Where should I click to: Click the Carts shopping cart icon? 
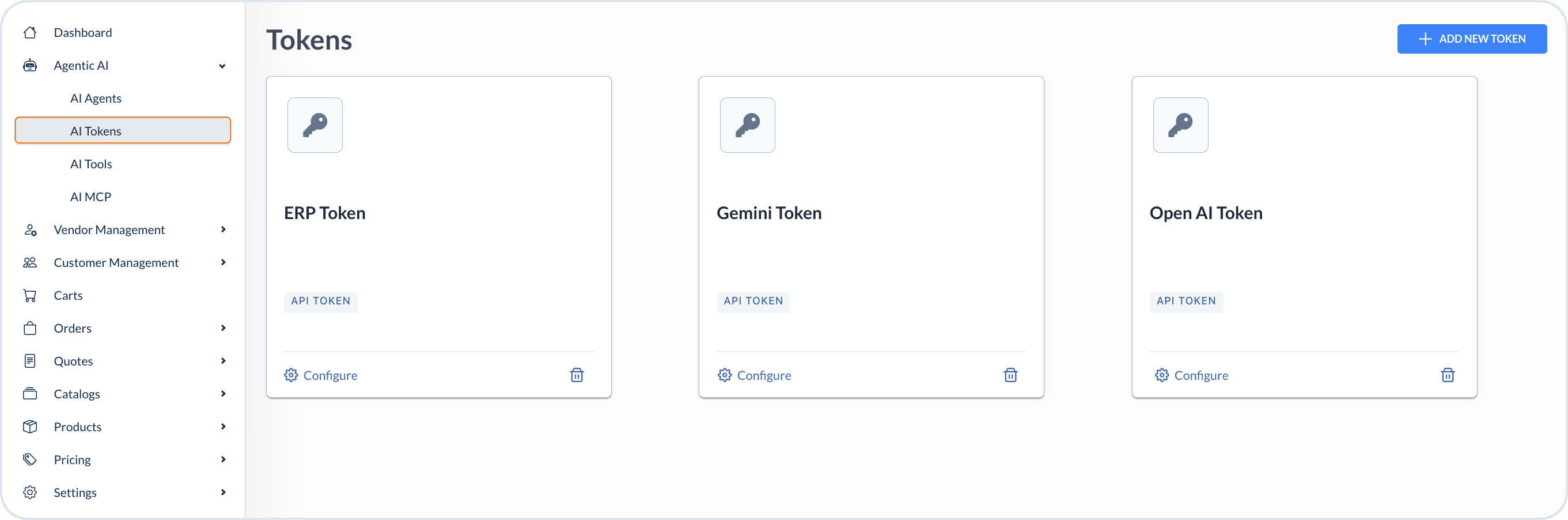pos(30,295)
